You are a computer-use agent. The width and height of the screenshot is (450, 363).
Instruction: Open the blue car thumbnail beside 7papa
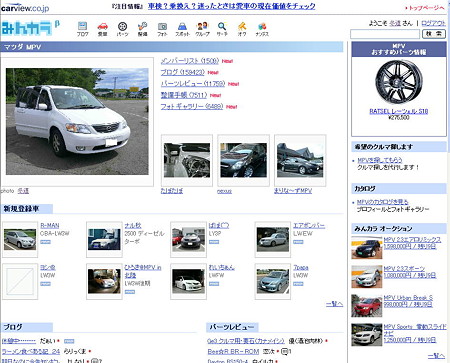(x=273, y=281)
